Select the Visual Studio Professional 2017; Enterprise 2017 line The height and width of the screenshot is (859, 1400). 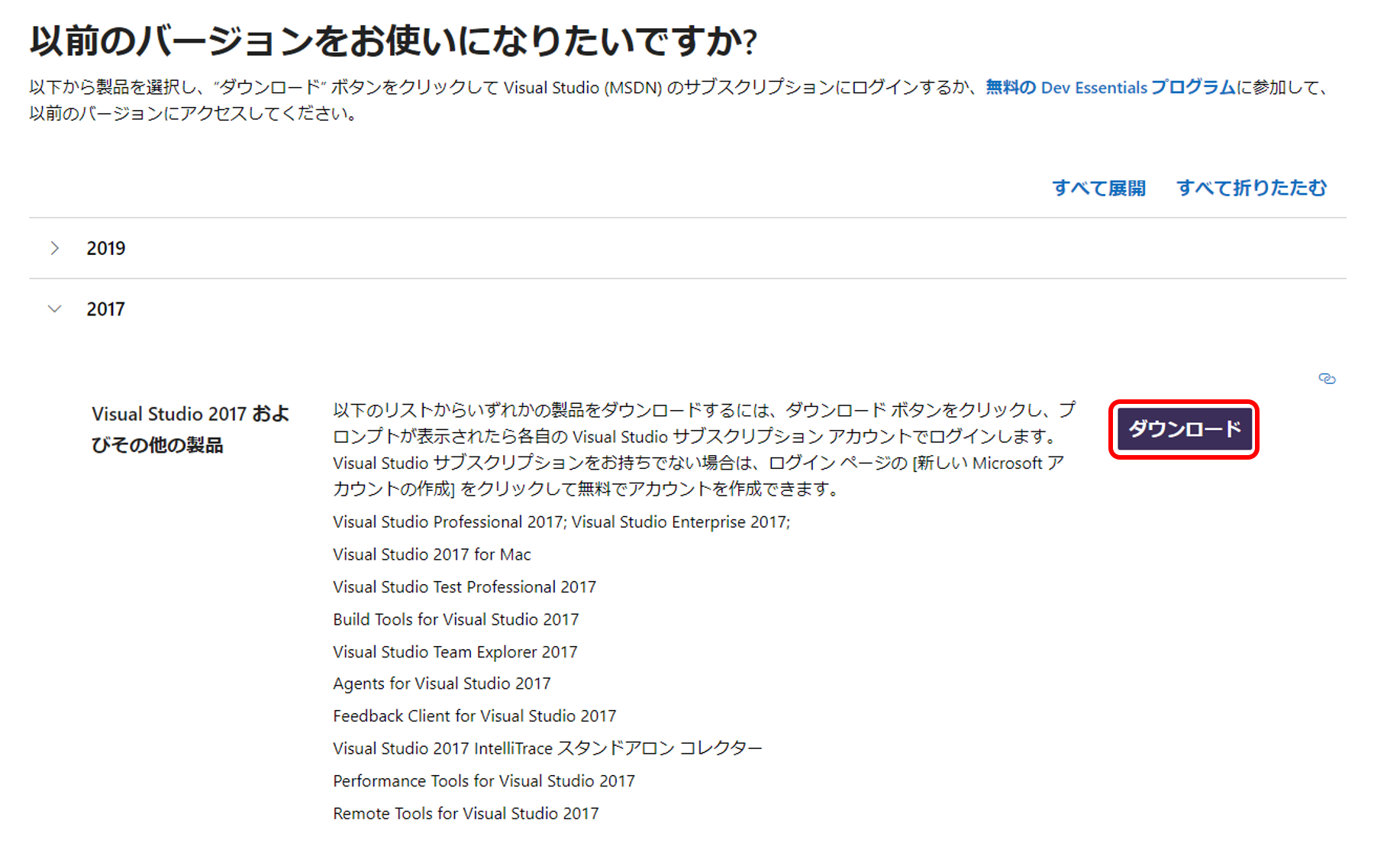click(561, 522)
